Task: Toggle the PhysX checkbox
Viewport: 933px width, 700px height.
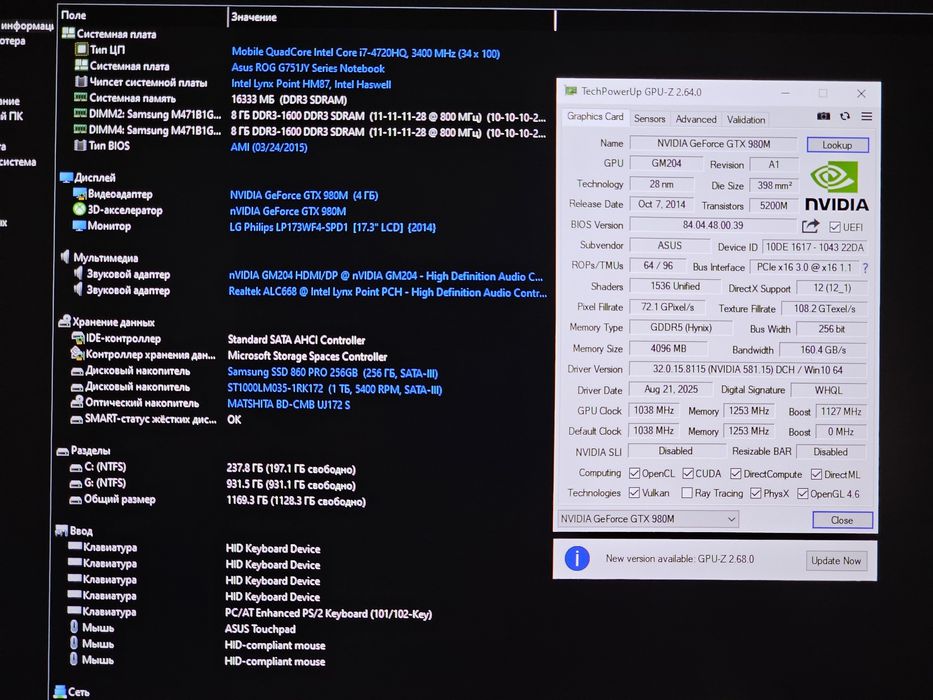Action: click(756, 493)
